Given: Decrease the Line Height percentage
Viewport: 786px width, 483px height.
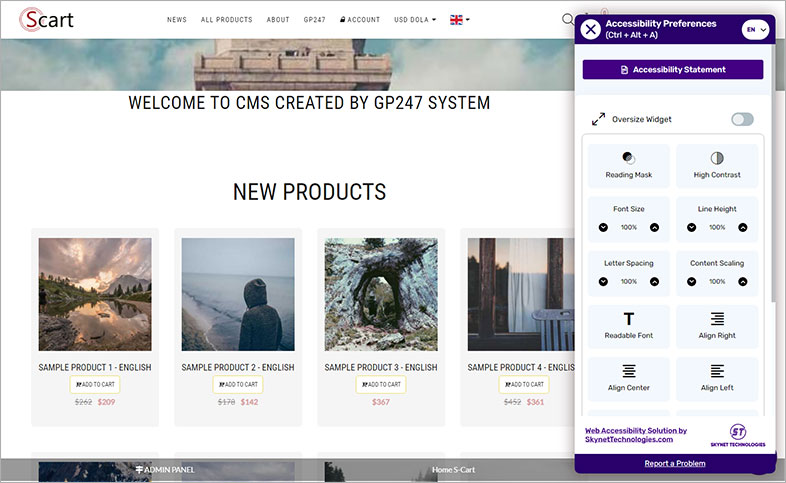Looking at the screenshot, I should pos(691,228).
